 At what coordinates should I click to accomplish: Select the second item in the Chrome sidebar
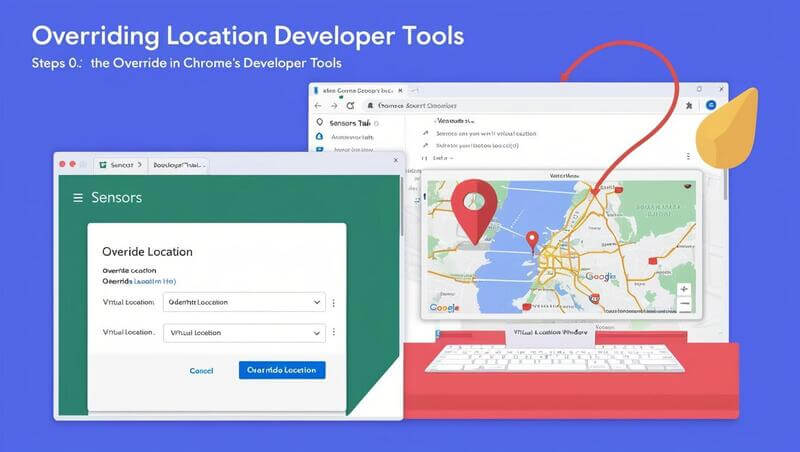pyautogui.click(x=352, y=137)
